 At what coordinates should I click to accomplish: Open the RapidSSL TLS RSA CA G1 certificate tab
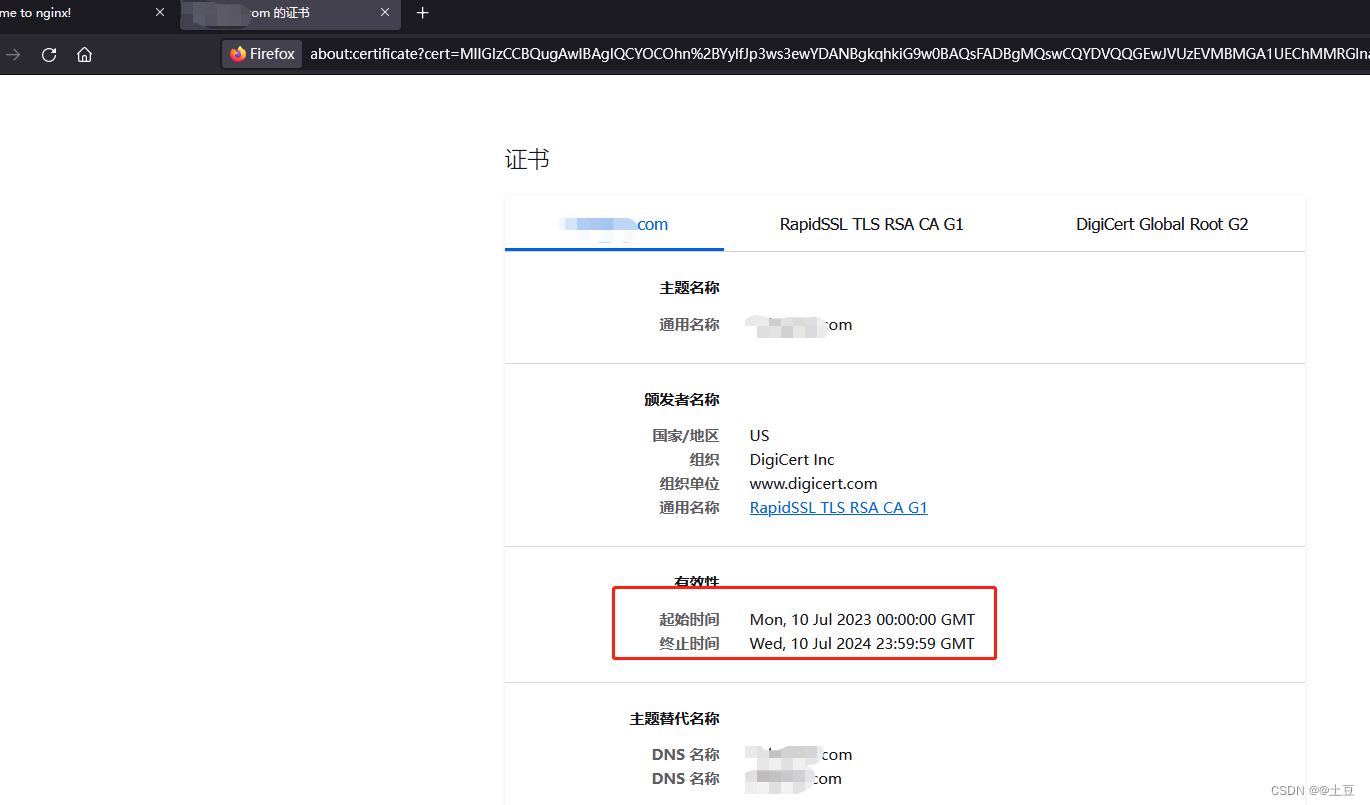click(x=872, y=224)
